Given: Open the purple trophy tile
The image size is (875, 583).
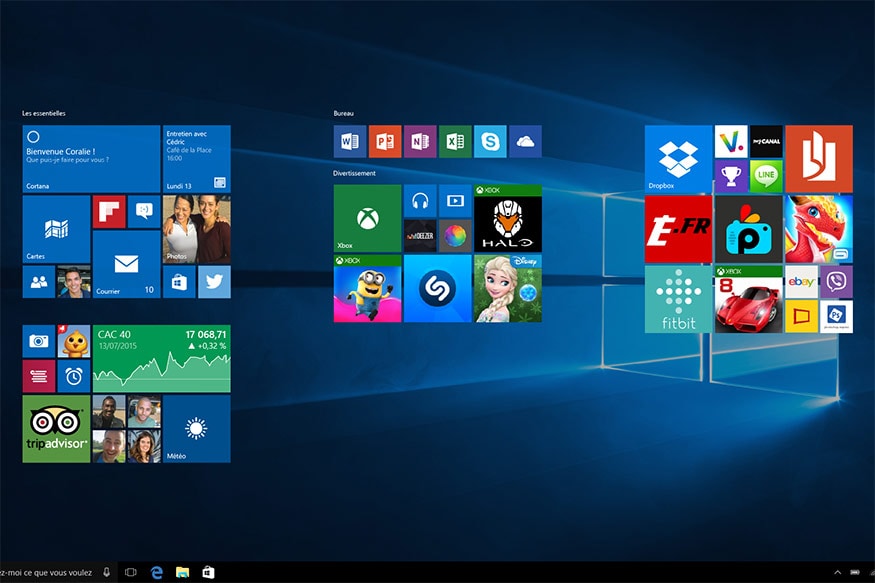Looking at the screenshot, I should (x=731, y=176).
